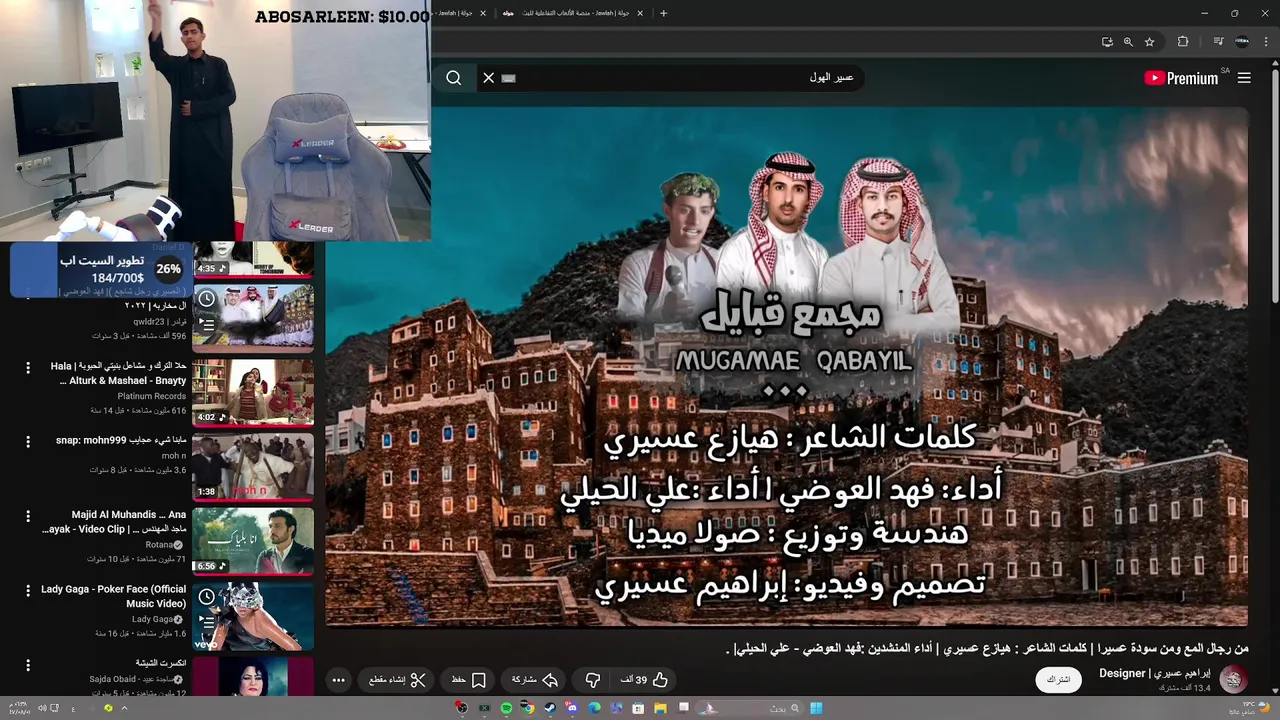
Task: Open the channel avatar beside the Designer channel
Action: coord(1233,680)
